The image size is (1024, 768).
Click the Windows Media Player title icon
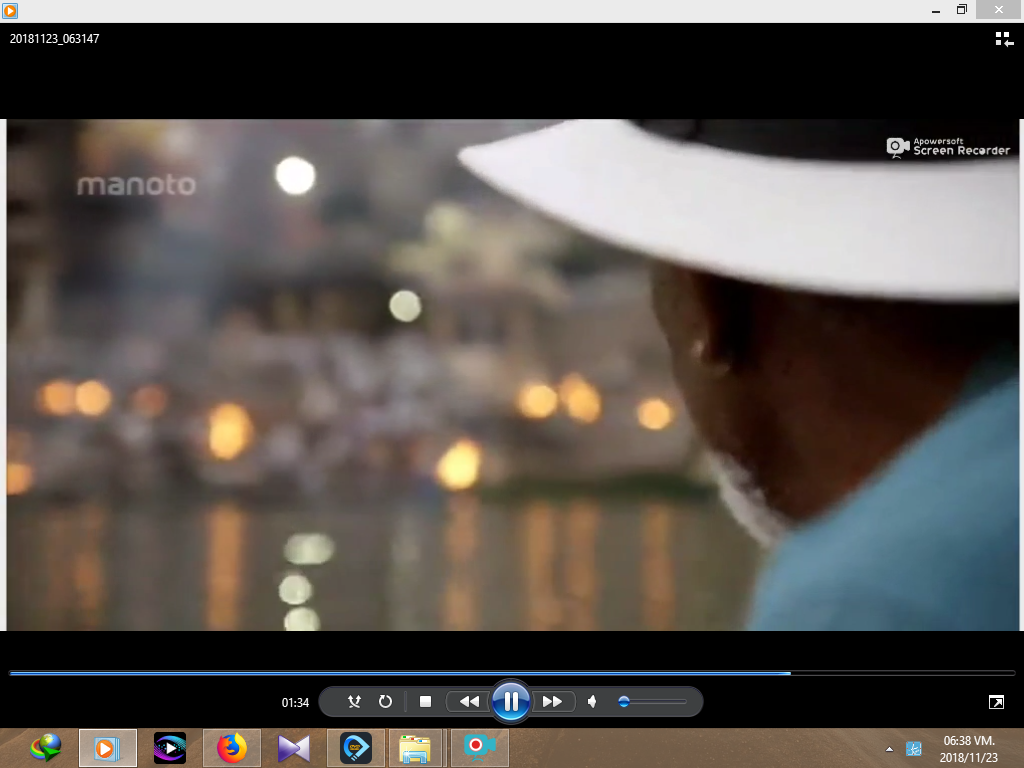(10, 10)
